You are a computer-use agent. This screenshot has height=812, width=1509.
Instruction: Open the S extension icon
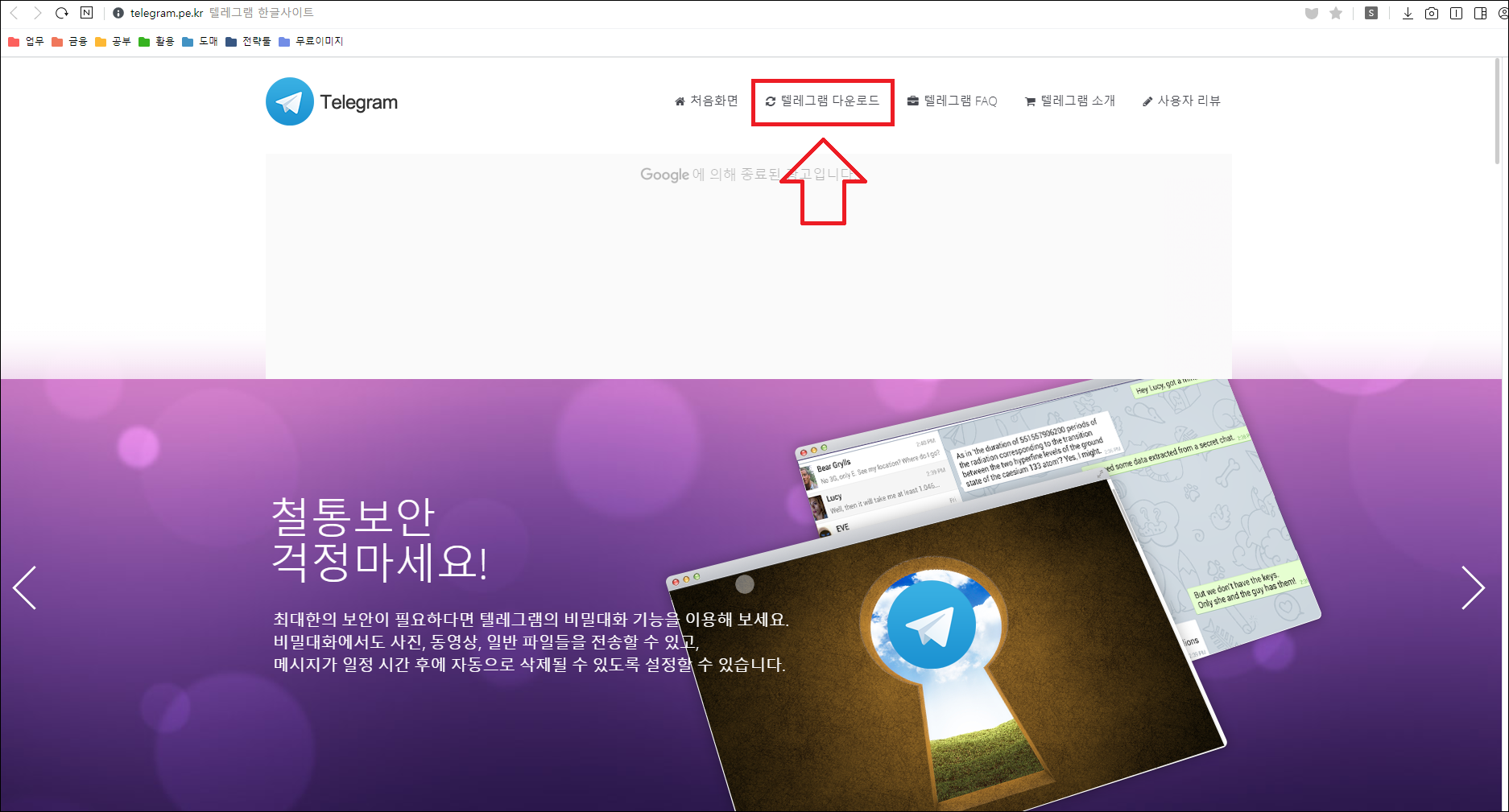(x=1371, y=13)
